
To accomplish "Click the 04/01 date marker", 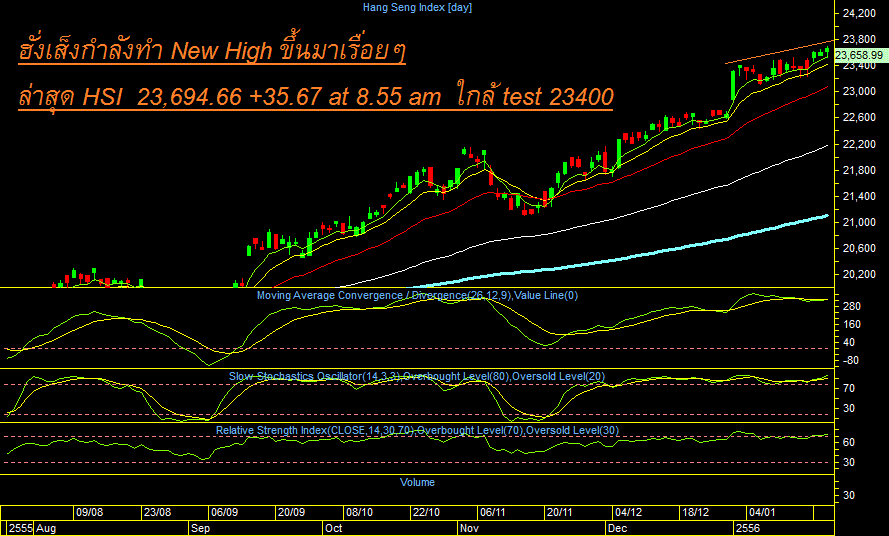I will point(761,512).
